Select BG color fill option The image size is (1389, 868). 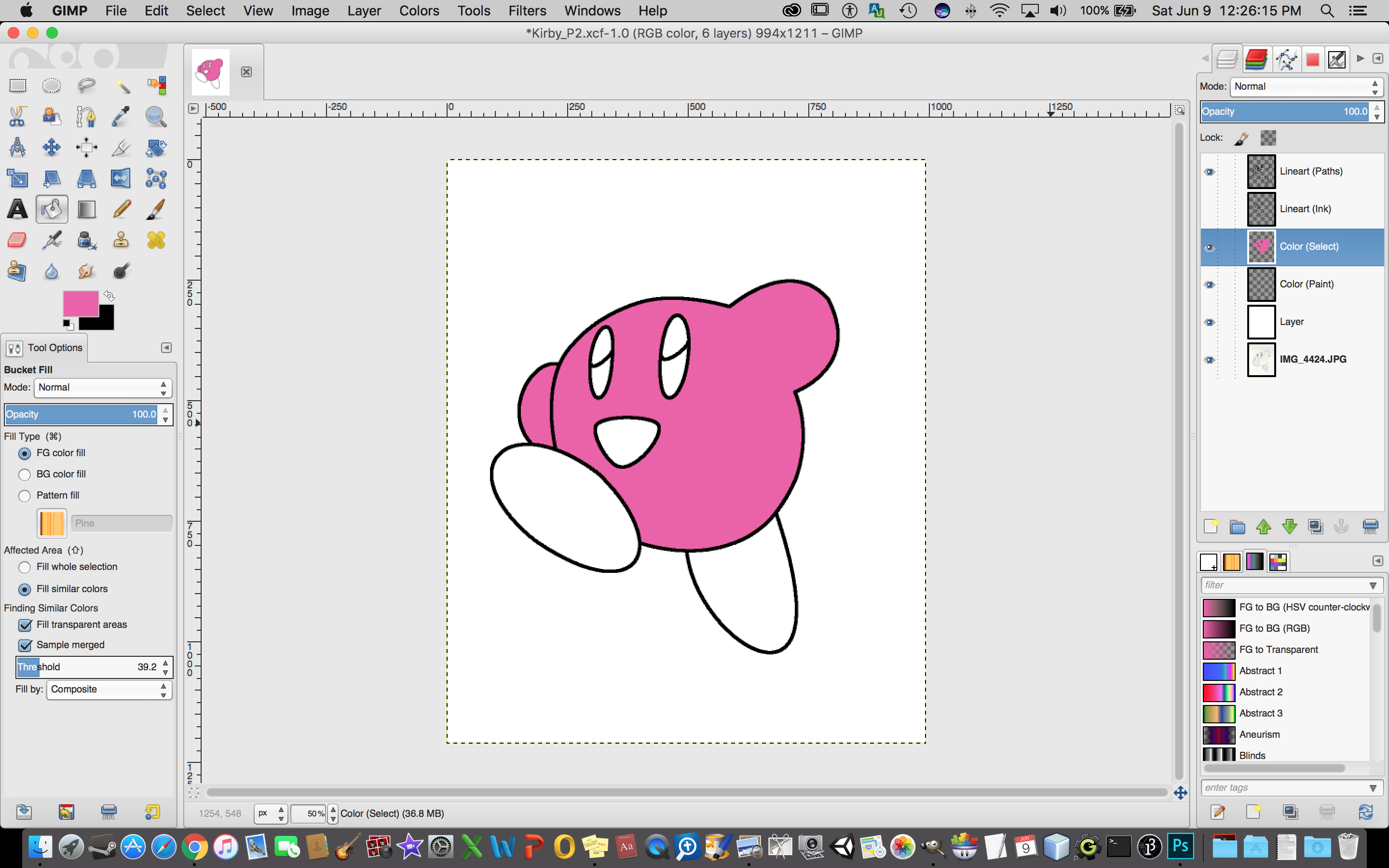click(x=25, y=475)
